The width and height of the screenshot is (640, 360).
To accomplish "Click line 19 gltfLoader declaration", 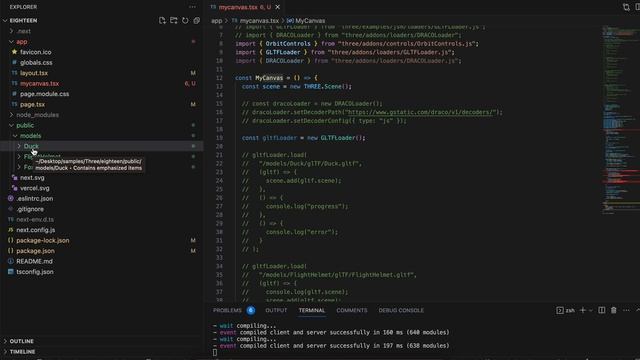I will [303, 138].
